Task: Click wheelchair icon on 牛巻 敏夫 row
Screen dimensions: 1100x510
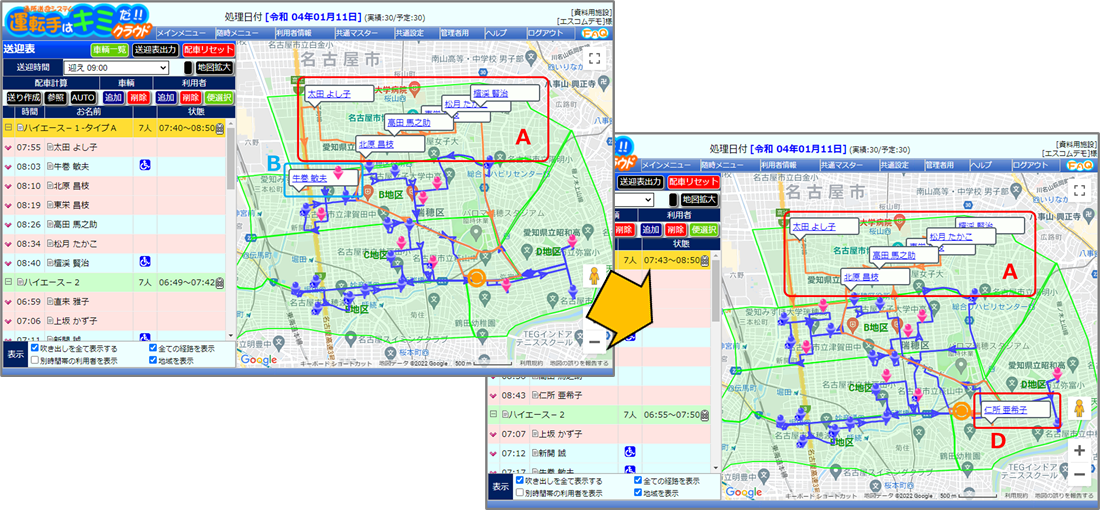Action: pos(144,166)
